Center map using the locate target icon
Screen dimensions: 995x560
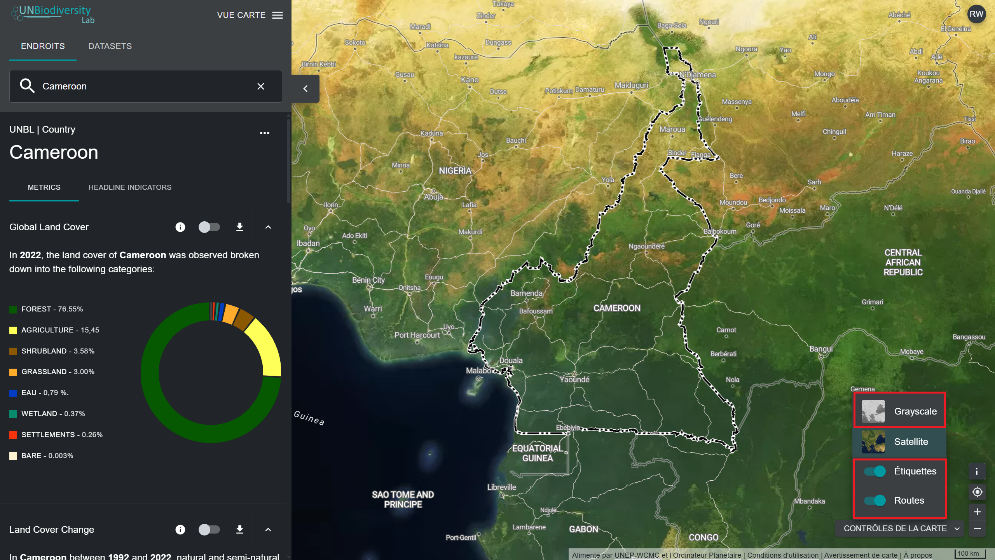pyautogui.click(x=977, y=492)
